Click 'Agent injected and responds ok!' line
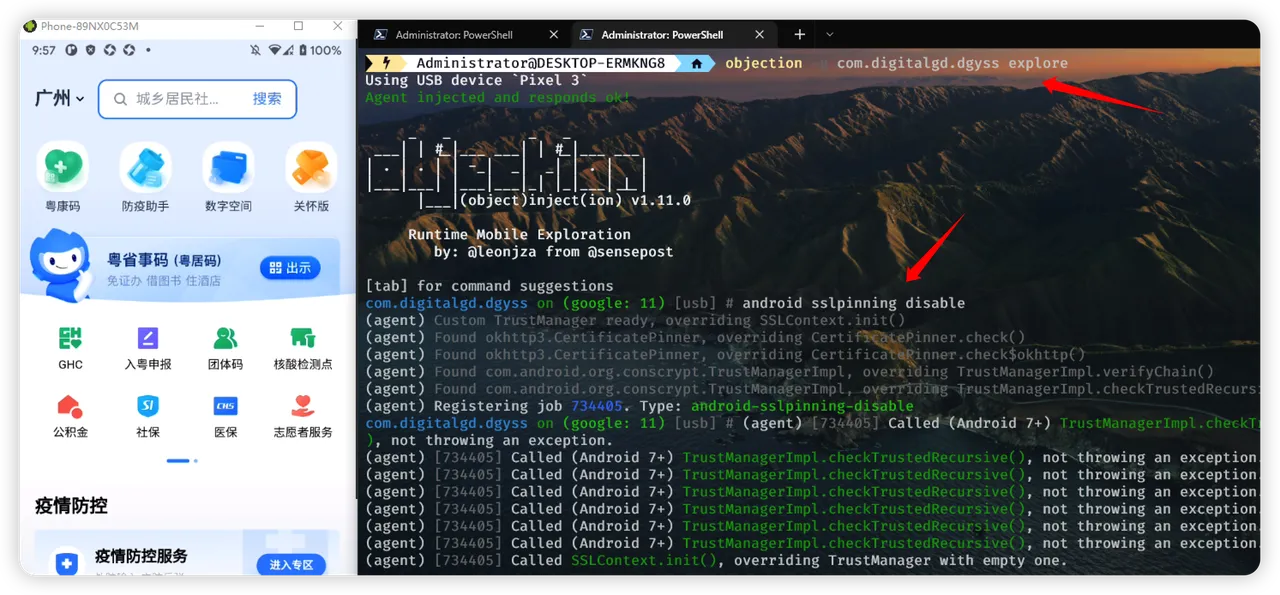The height and width of the screenshot is (595, 1280). click(x=498, y=97)
